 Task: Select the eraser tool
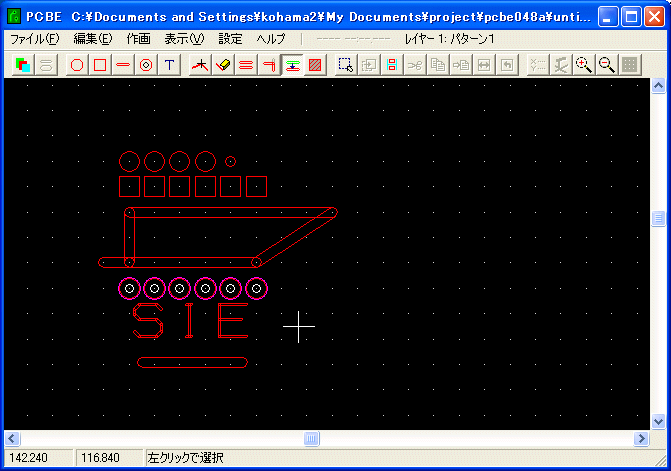(223, 65)
